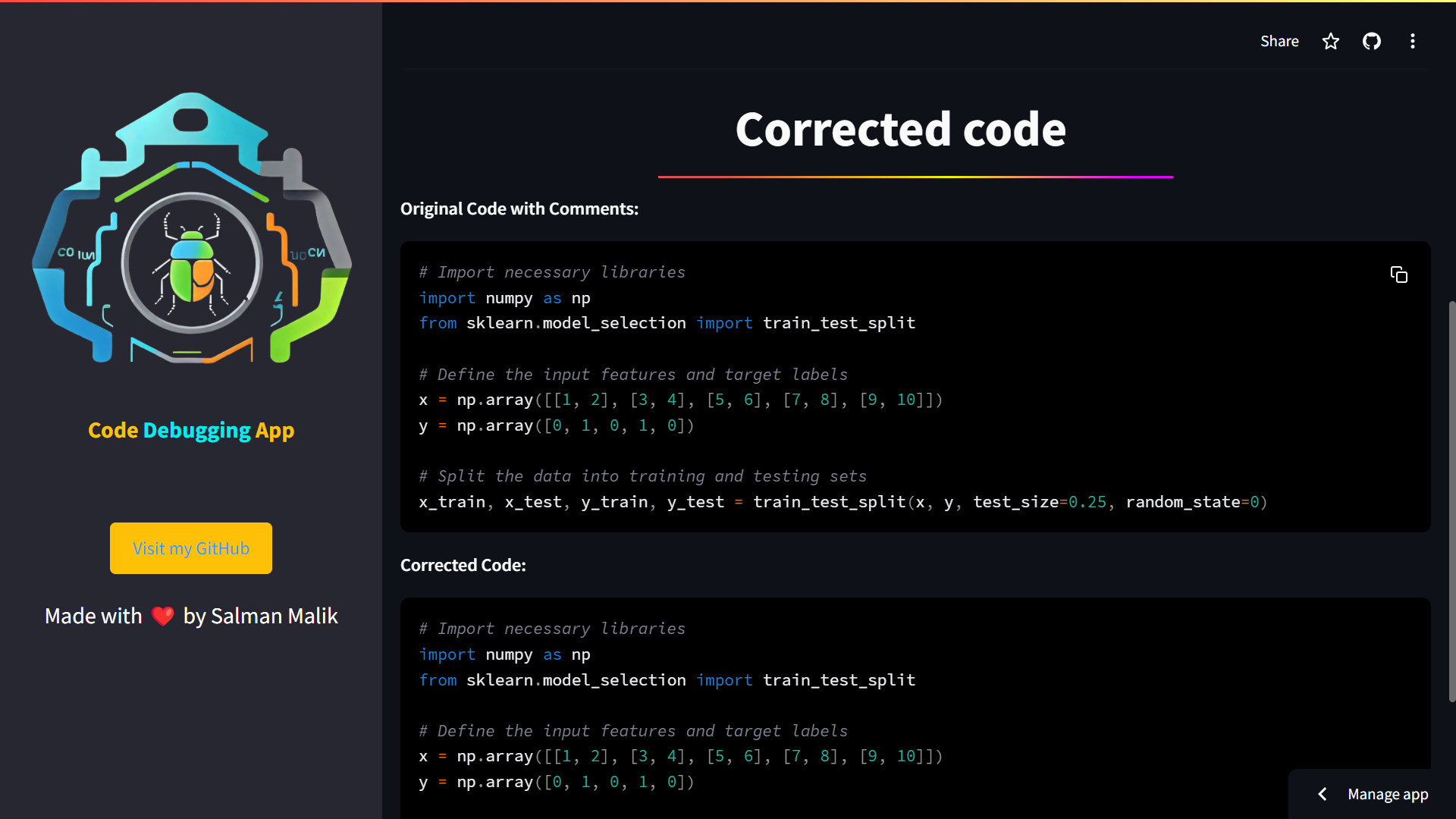Click the by Salman Malik credit text
This screenshot has height=819, width=1456.
tap(260, 616)
